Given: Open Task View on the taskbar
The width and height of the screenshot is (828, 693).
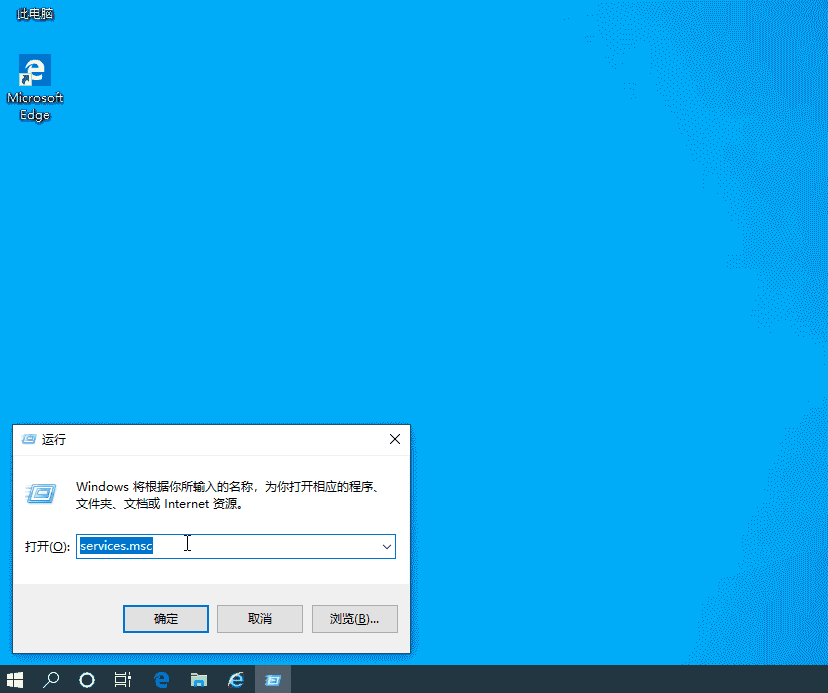Looking at the screenshot, I should pyautogui.click(x=123, y=679).
